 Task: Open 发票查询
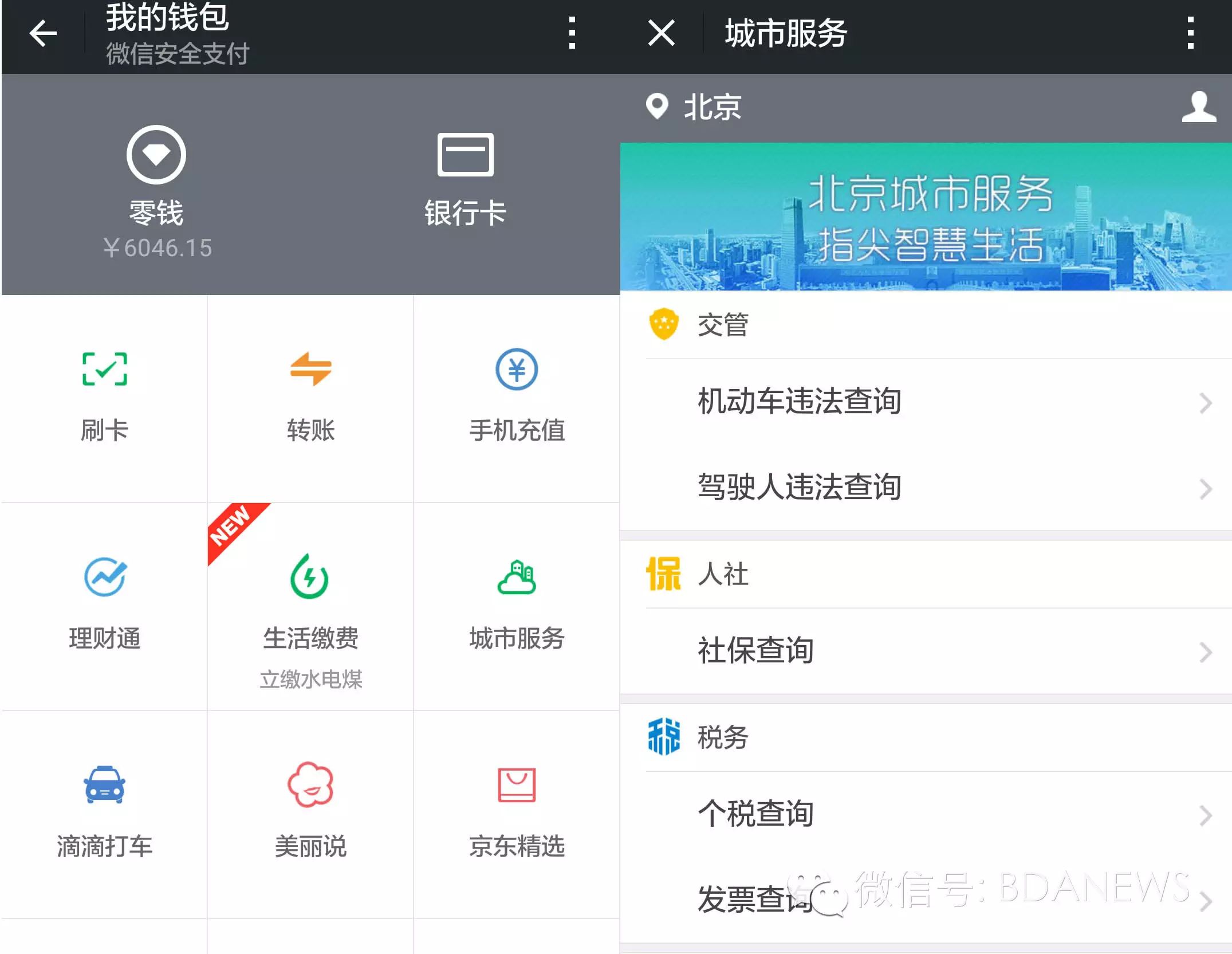926,900
